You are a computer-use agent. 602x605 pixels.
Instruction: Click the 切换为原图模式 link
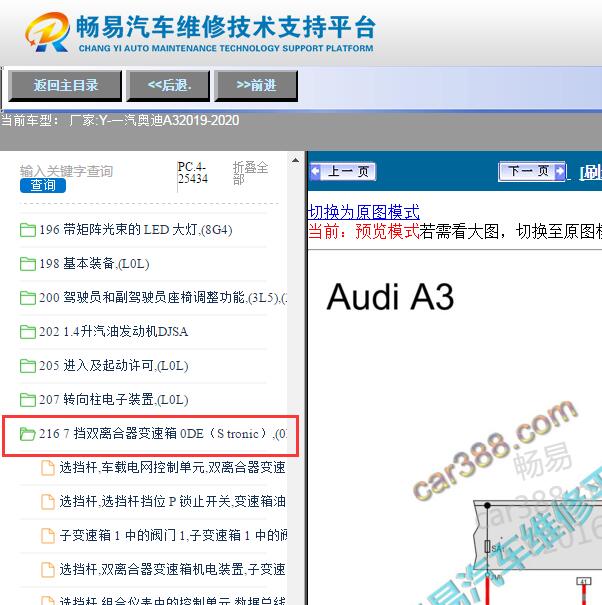(364, 212)
